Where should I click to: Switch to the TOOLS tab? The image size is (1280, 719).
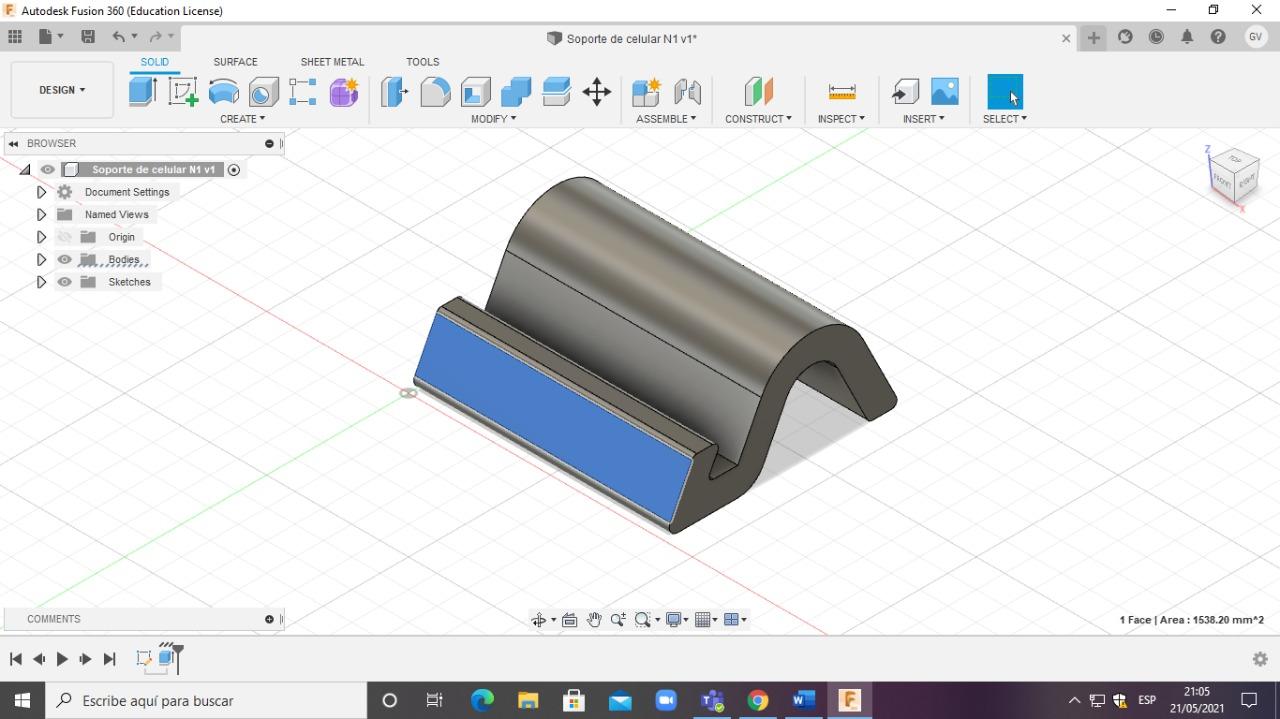[x=423, y=62]
